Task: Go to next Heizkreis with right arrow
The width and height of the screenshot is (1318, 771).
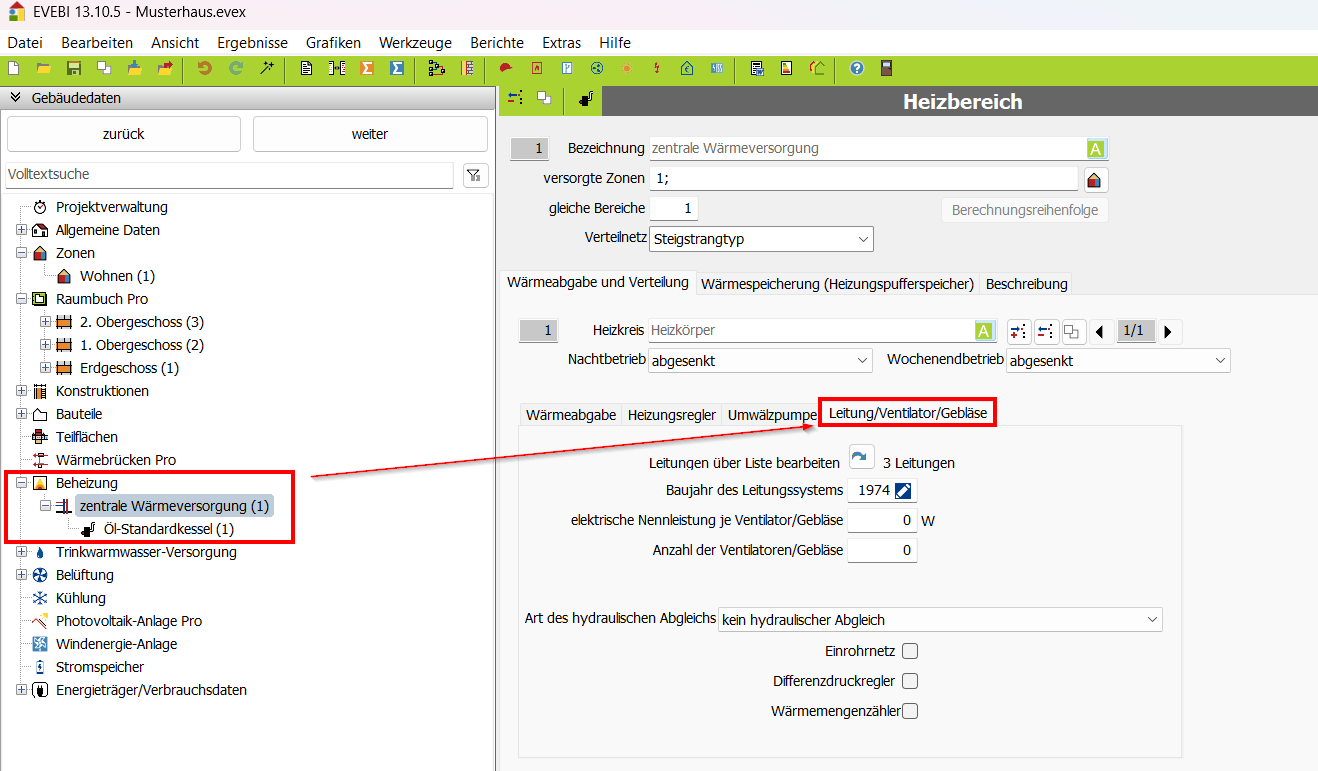Action: point(1167,332)
